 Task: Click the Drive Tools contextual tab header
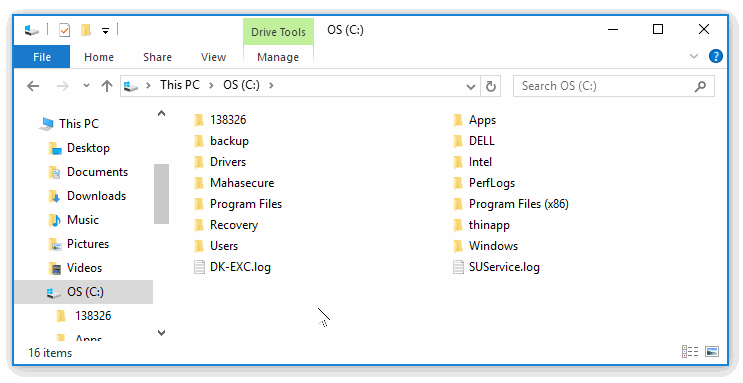click(278, 32)
